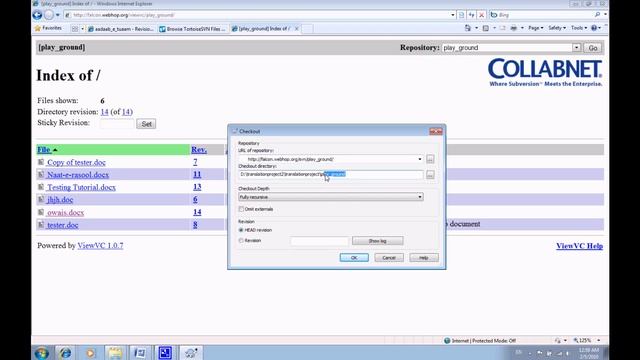Click file icon next to Copy of tester.doc
Image resolution: width=640 pixels, height=360 pixels.
pos(41,162)
